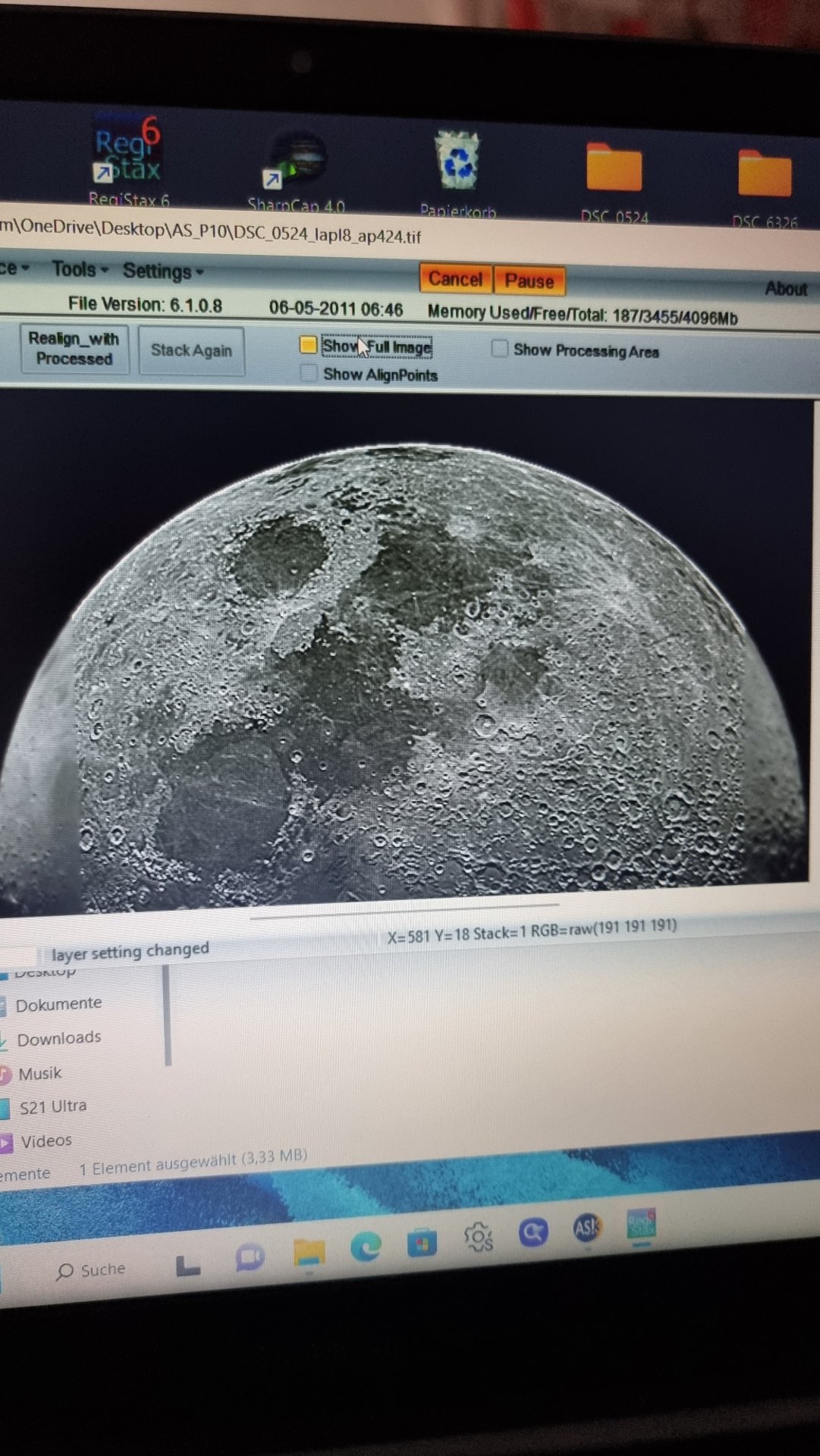The height and width of the screenshot is (1456, 820).
Task: Select Downloads in the explorer sidebar
Action: pyautogui.click(x=59, y=1038)
